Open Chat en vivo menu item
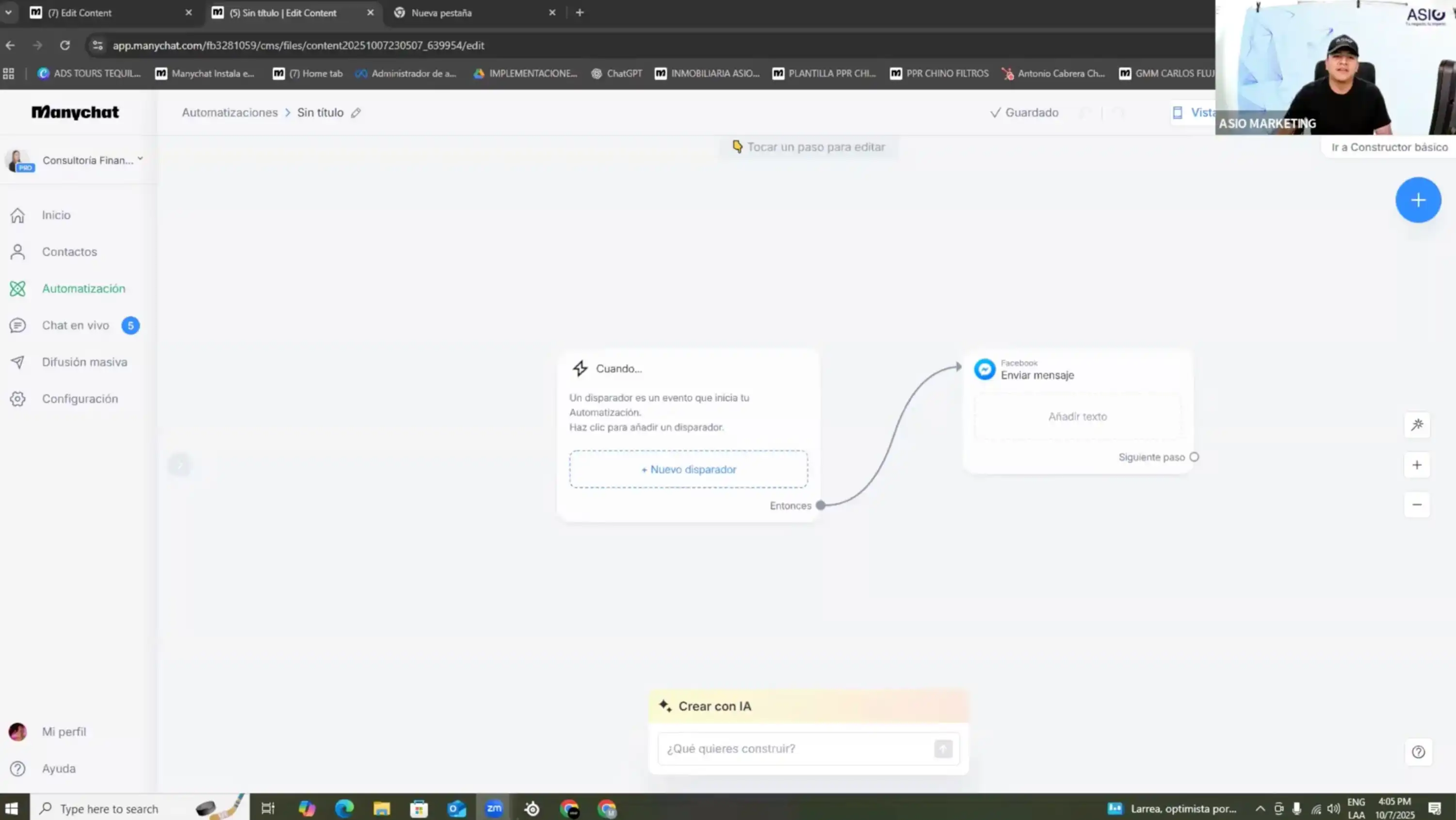Viewport: 1456px width, 820px height. coord(75,325)
